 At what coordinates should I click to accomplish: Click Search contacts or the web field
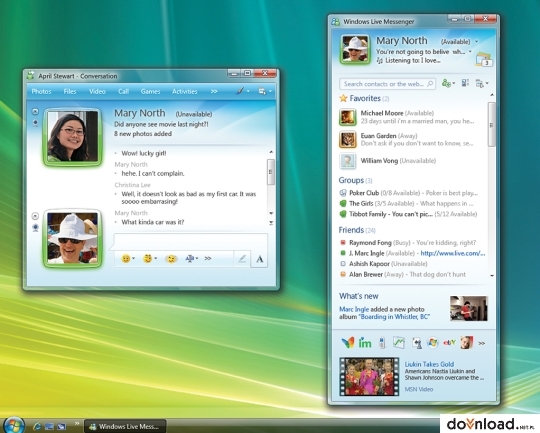pos(387,84)
